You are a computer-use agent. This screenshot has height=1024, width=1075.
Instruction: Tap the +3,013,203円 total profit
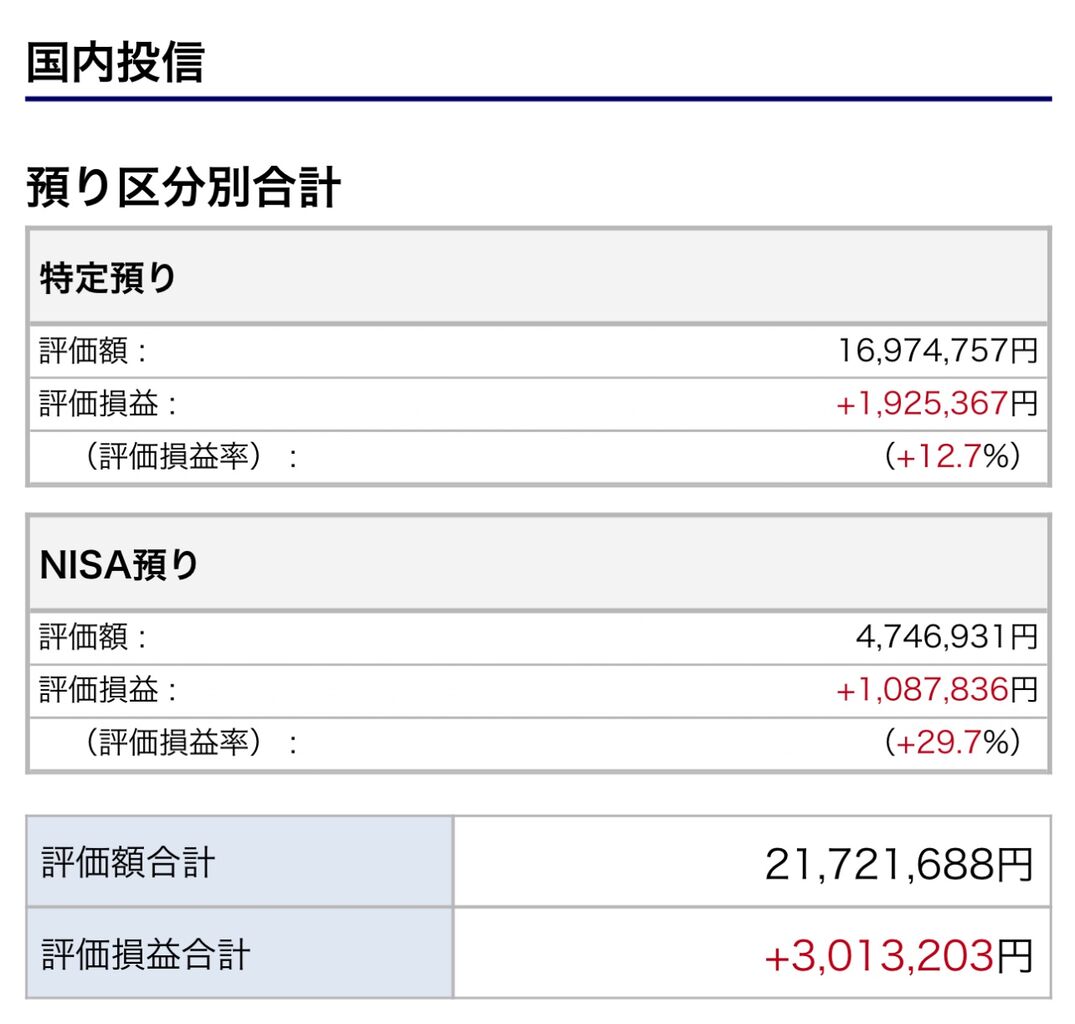[898, 956]
